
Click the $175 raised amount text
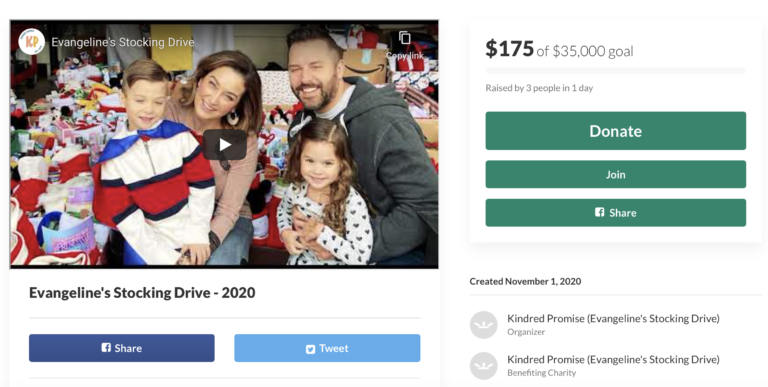[x=509, y=48]
